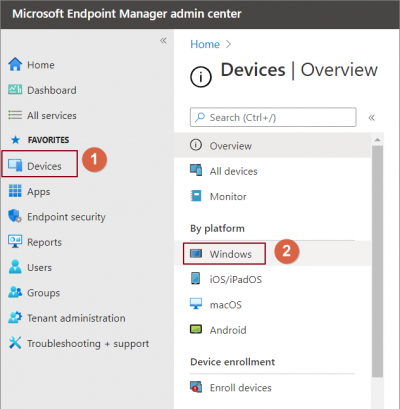Select Devices in favorites

click(x=44, y=166)
